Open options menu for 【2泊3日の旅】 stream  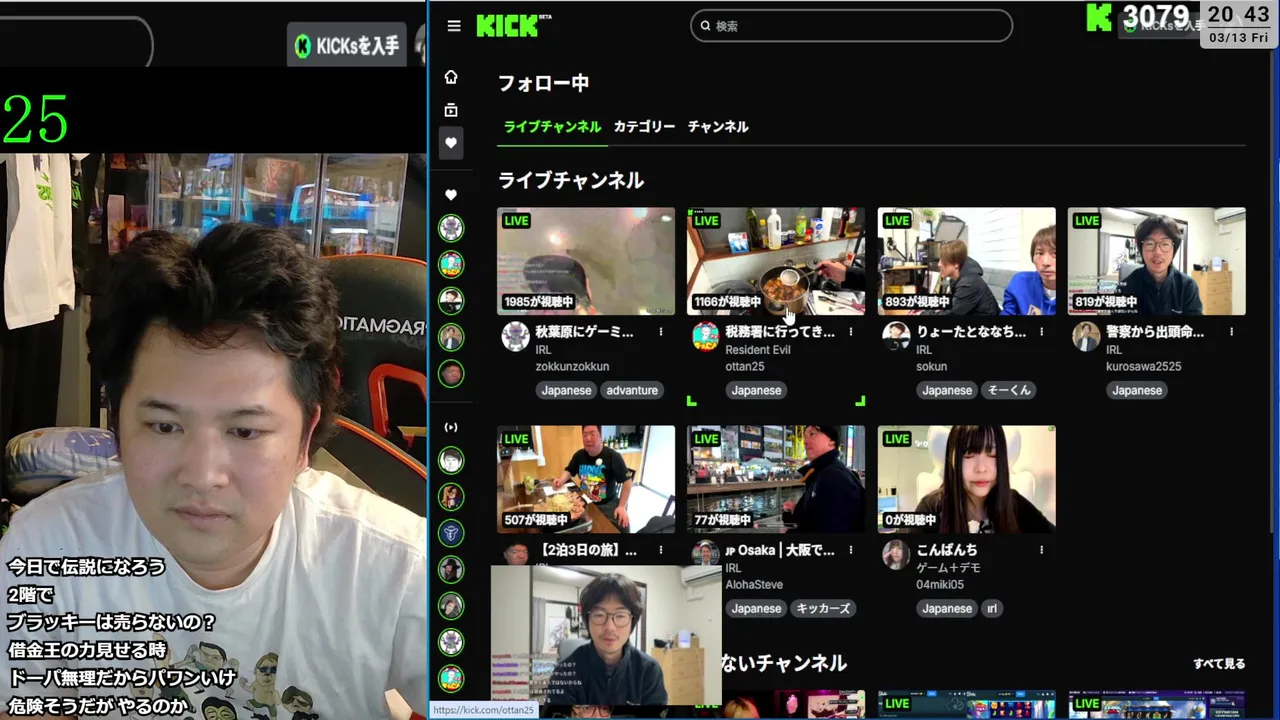coord(661,550)
